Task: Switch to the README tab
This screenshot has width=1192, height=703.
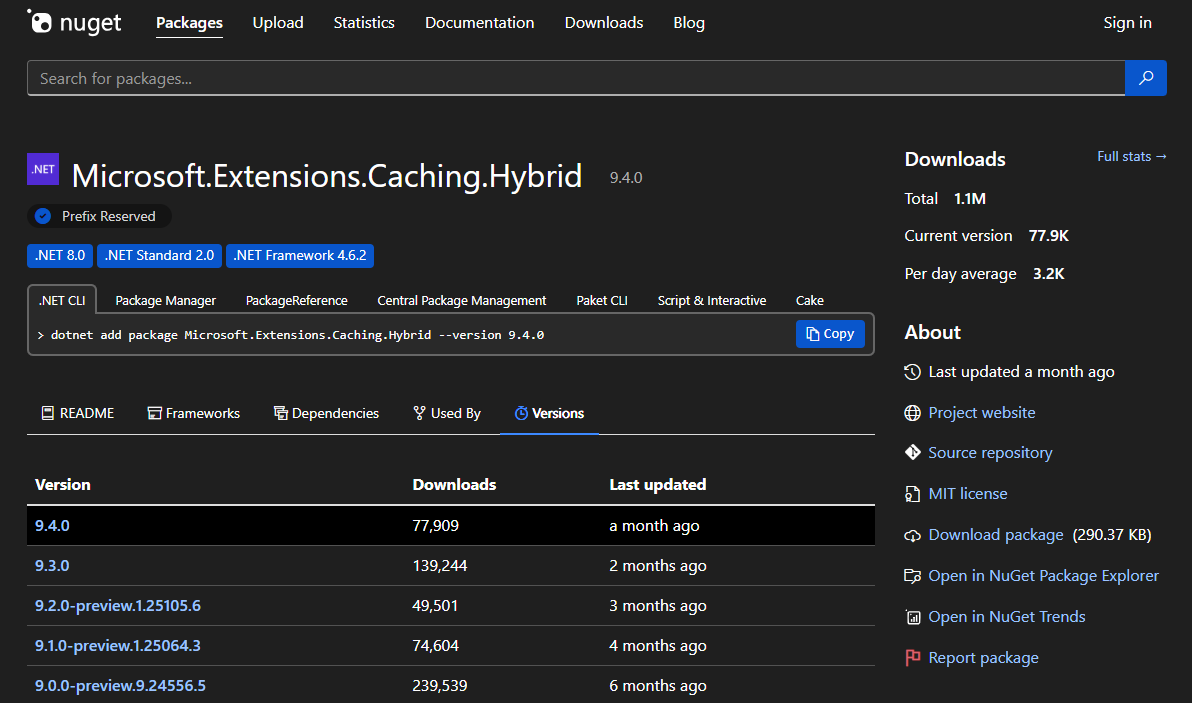Action: pyautogui.click(x=78, y=413)
